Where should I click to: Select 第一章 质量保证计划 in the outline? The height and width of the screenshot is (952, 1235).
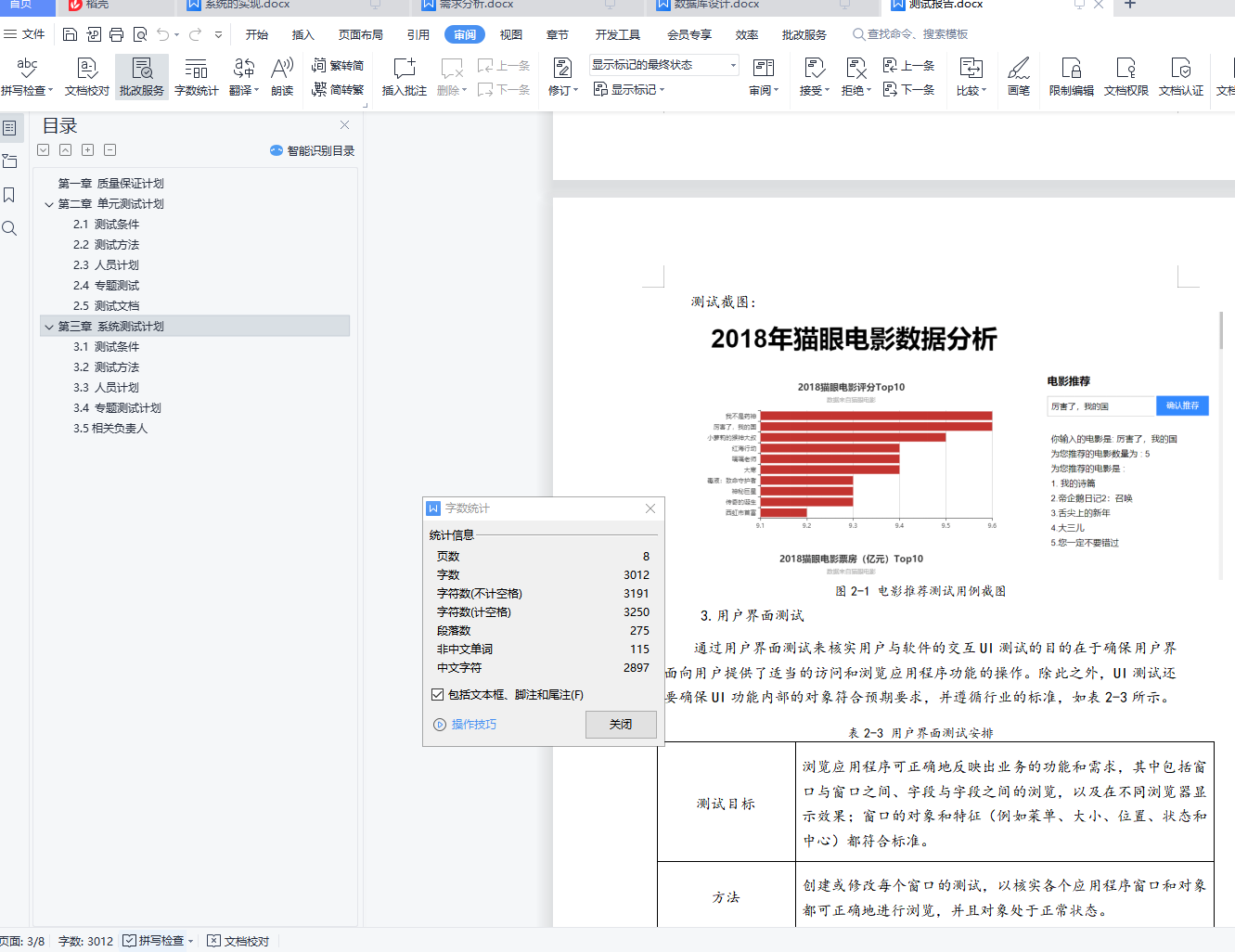point(111,184)
